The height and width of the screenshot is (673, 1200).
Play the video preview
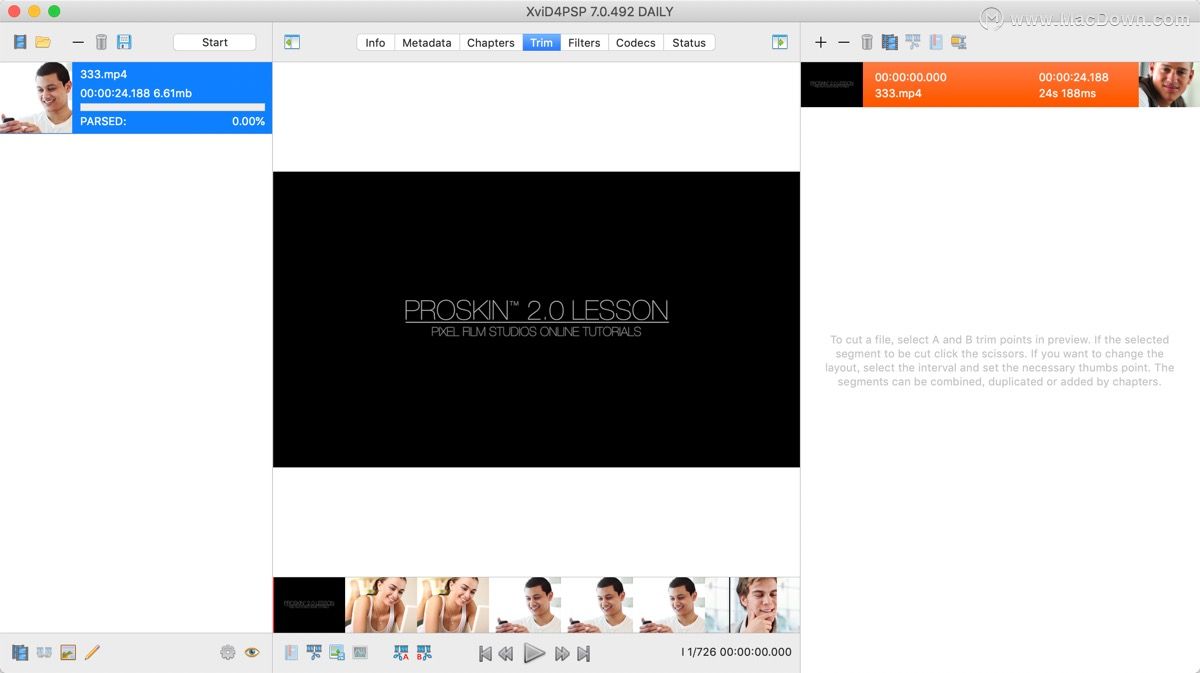coord(536,653)
